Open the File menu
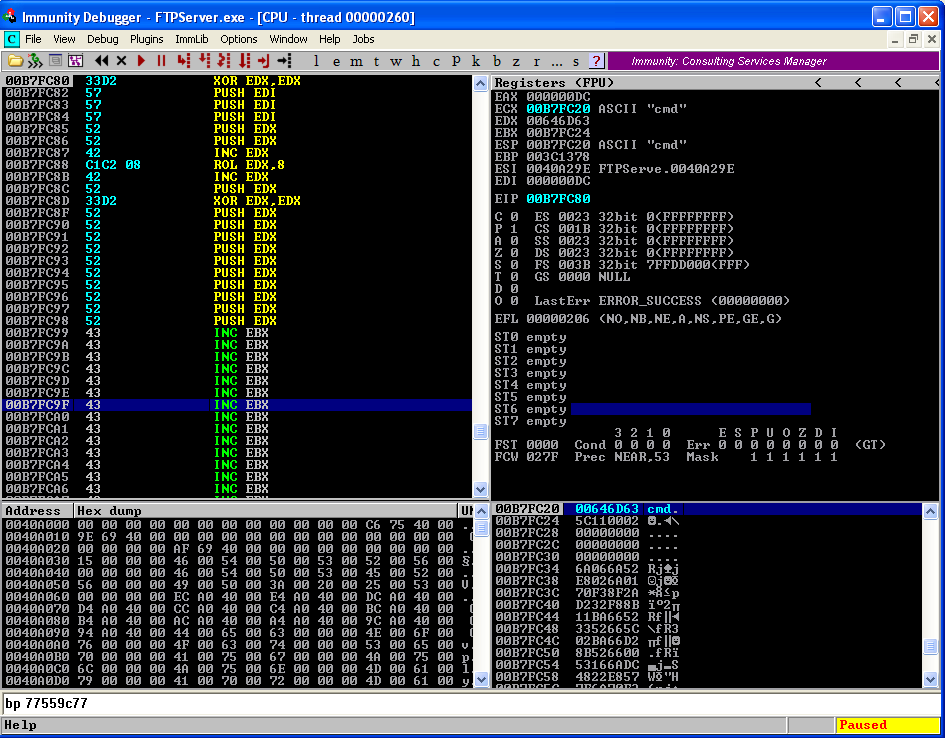945x738 pixels. tap(33, 39)
